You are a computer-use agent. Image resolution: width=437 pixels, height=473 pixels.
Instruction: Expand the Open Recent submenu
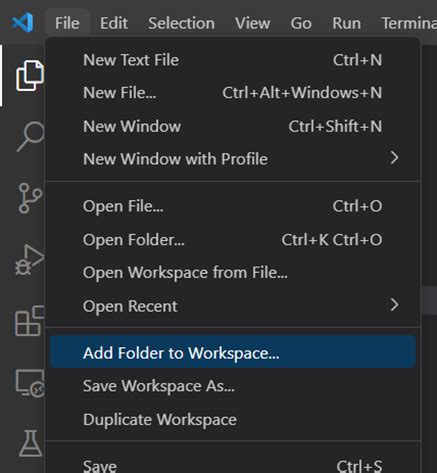point(233,306)
